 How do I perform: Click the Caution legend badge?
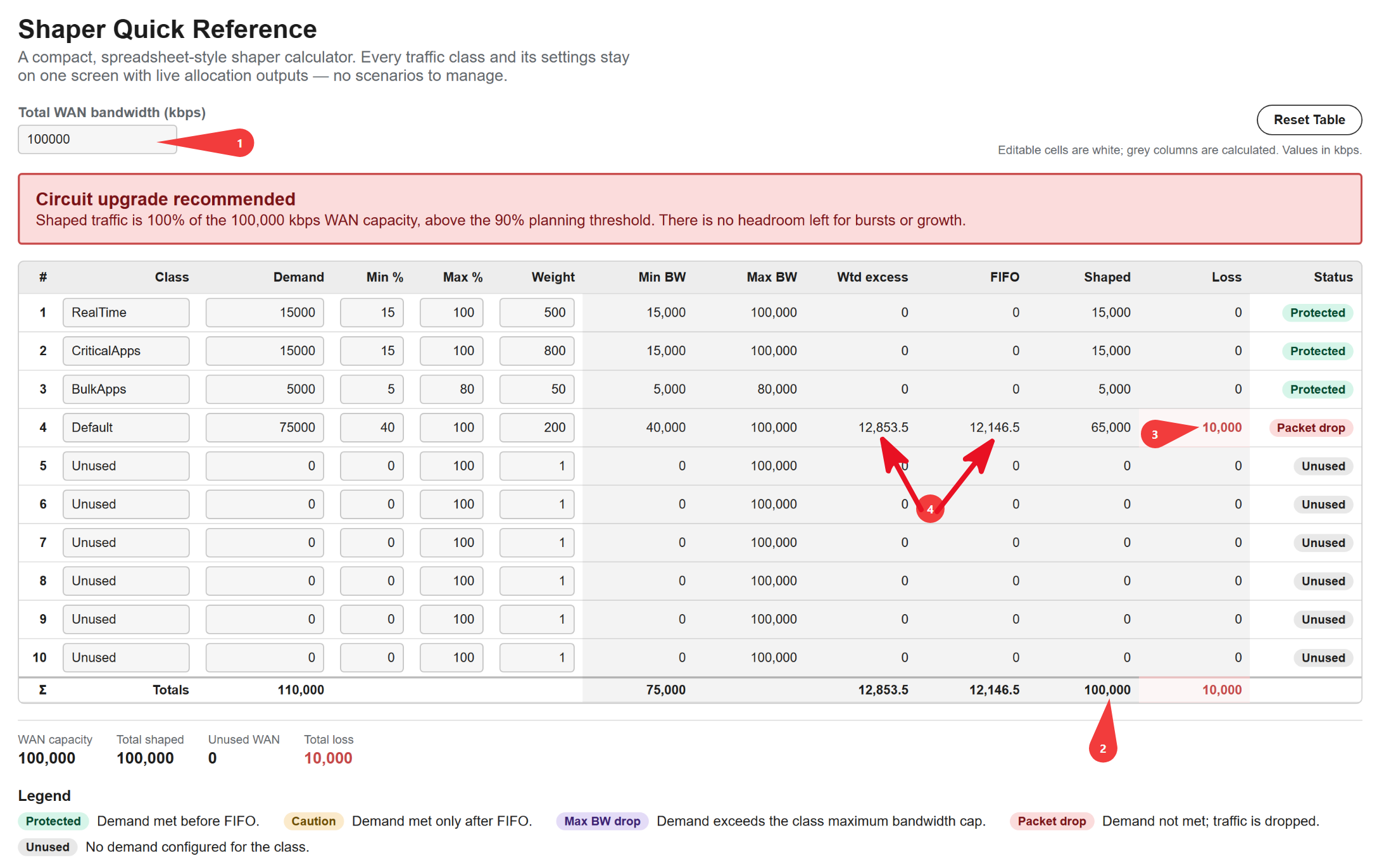point(313,821)
